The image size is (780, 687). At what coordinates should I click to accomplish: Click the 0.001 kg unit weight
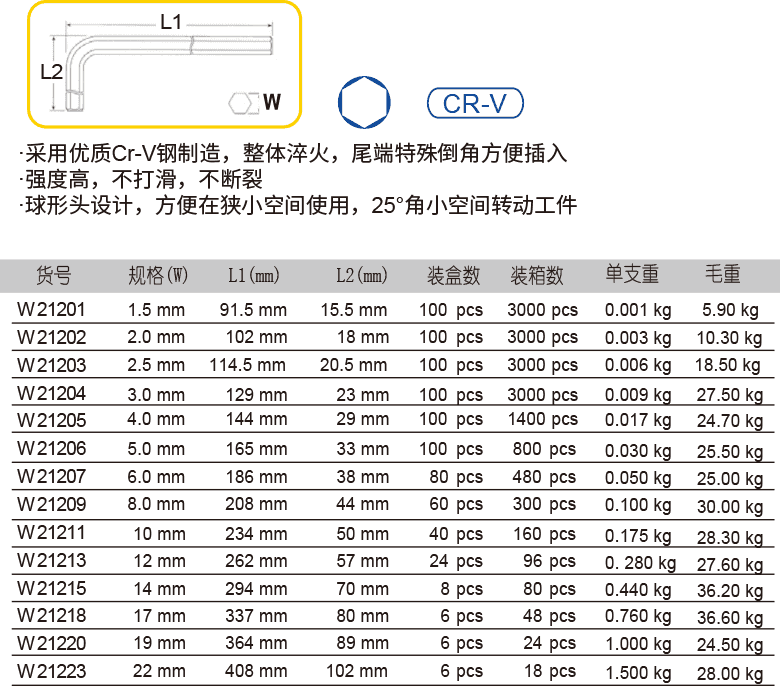click(x=638, y=310)
